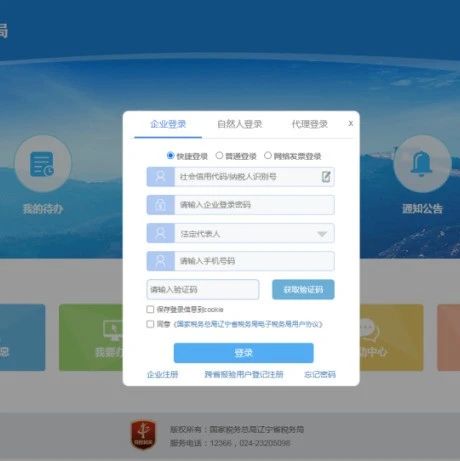460x461 pixels.
Task: Click the person icon beside phone number field
Action: tap(161, 261)
